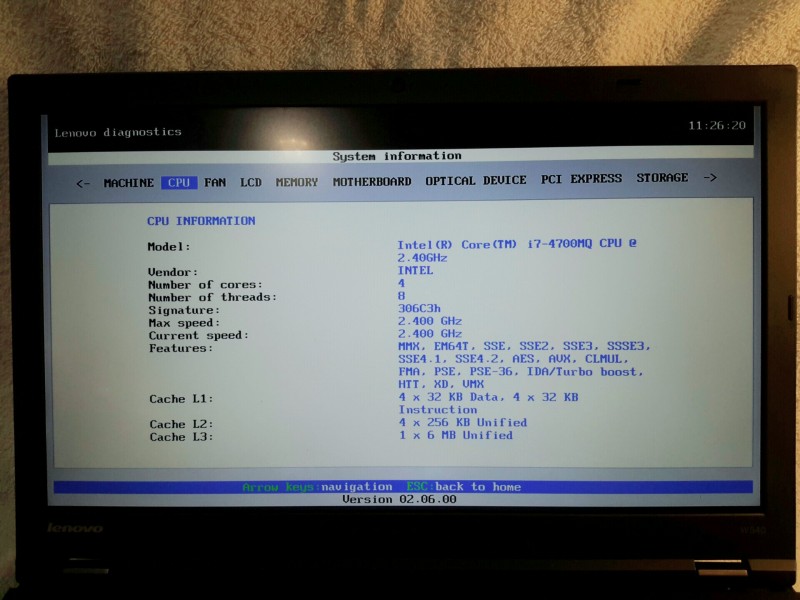The image size is (800, 600).
Task: Click the signature value 306C3h
Action: tap(419, 308)
